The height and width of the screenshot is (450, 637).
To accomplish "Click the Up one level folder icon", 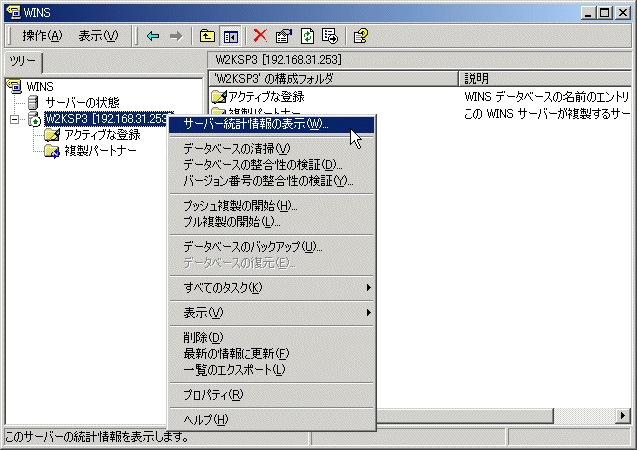I will [207, 36].
